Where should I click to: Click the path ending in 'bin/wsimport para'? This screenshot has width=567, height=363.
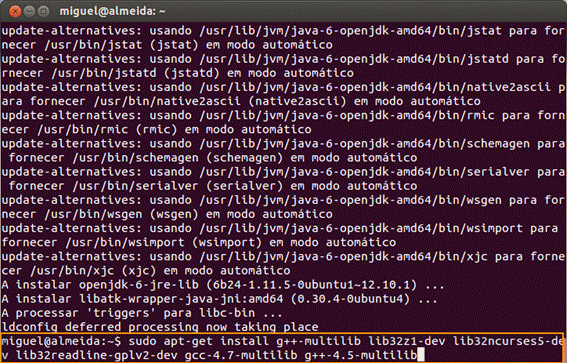tap(379, 228)
